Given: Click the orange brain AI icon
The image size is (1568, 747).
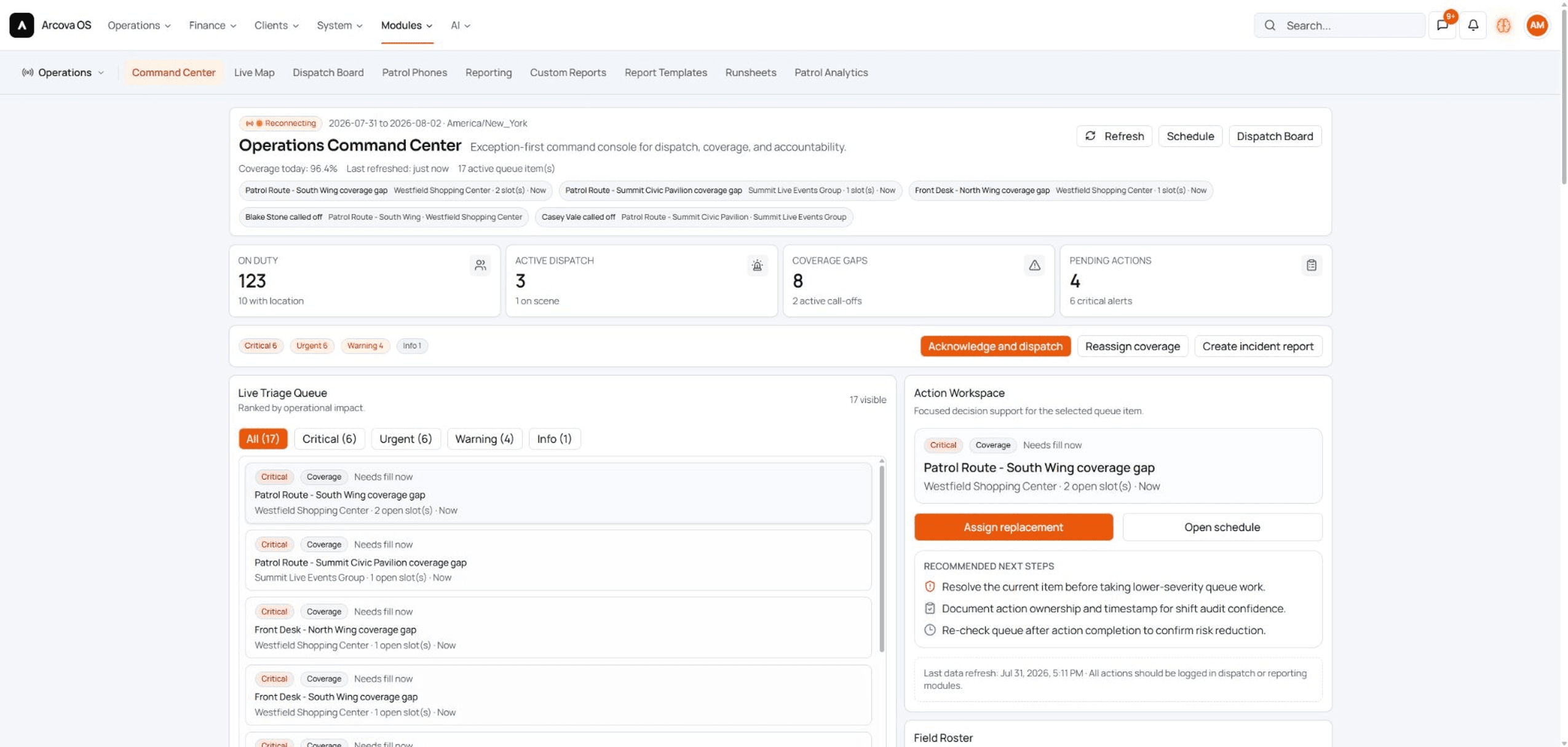Looking at the screenshot, I should (1503, 25).
